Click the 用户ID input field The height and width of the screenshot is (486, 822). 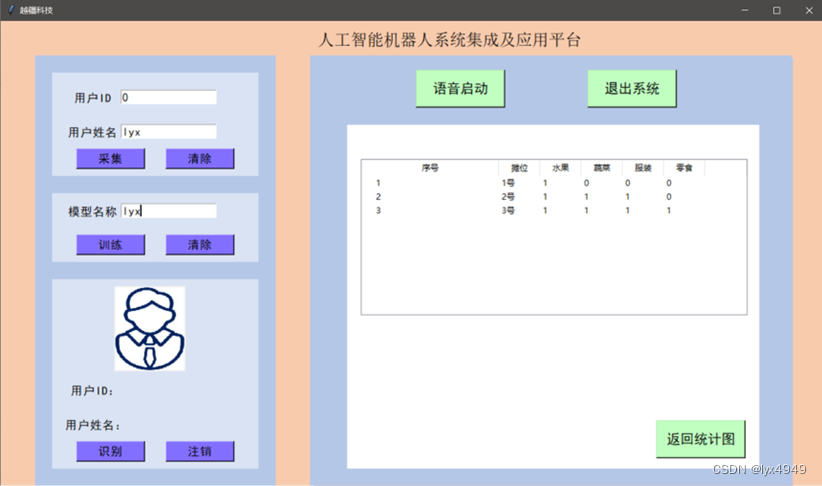pos(168,97)
